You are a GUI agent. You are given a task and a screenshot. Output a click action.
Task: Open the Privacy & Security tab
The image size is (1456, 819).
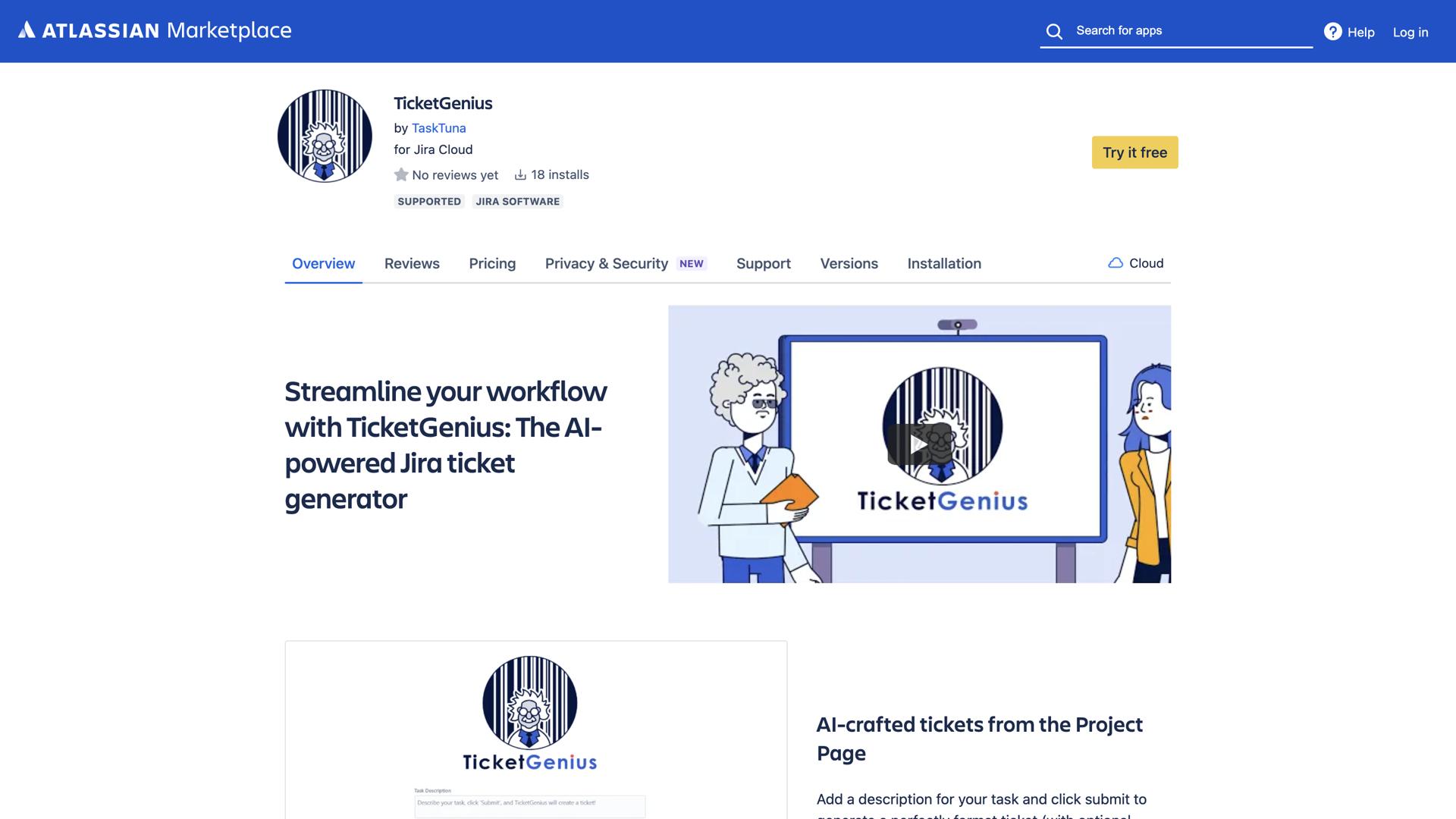point(606,264)
